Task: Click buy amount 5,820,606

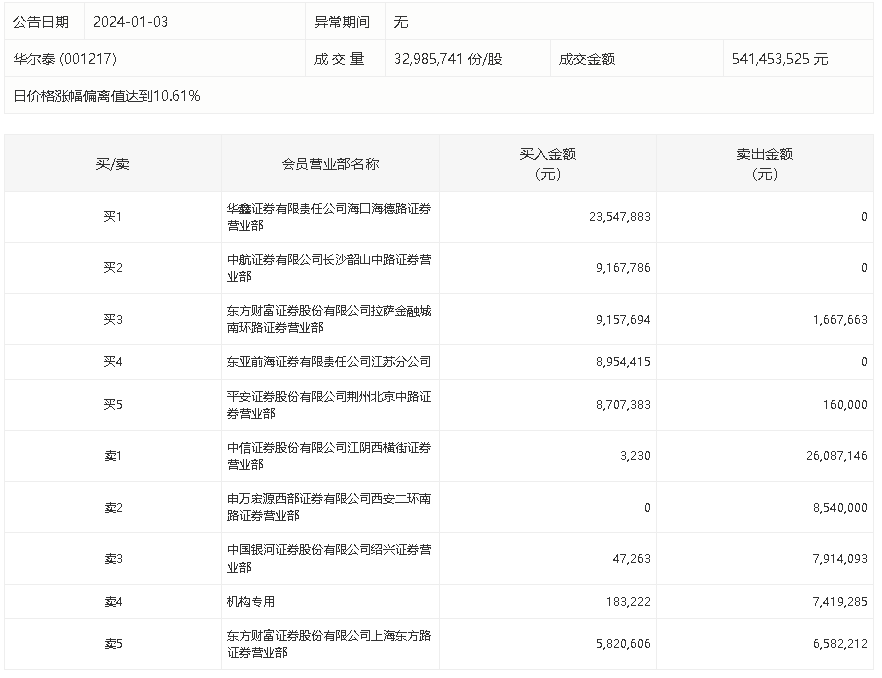Action: pyautogui.click(x=623, y=644)
